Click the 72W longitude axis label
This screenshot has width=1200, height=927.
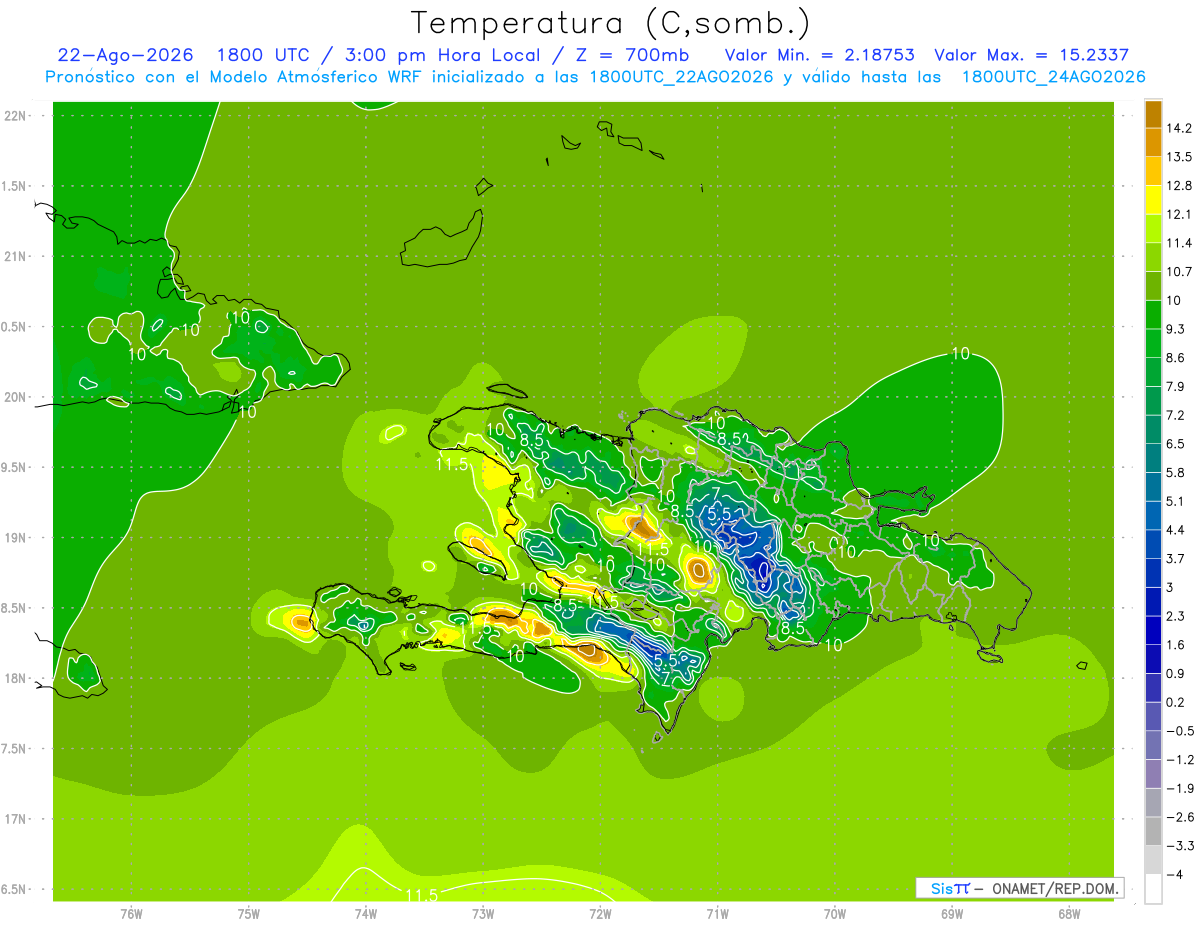coord(600,914)
